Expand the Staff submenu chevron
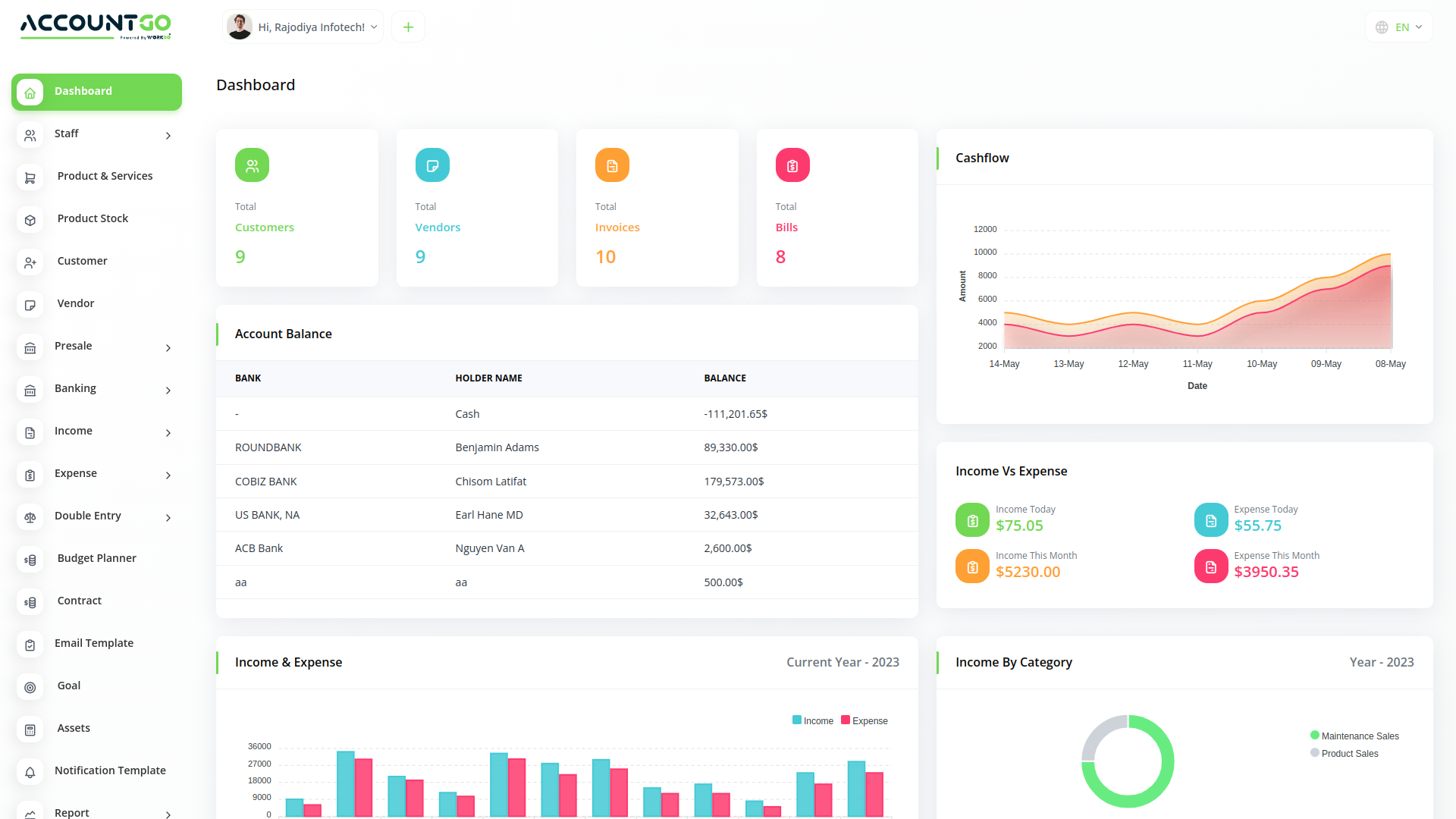1456x819 pixels. coord(168,136)
